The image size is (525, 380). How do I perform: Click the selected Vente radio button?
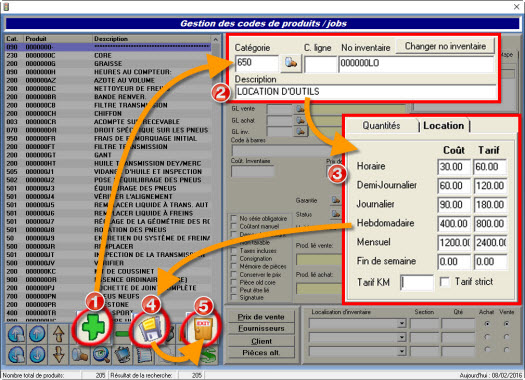507,324
